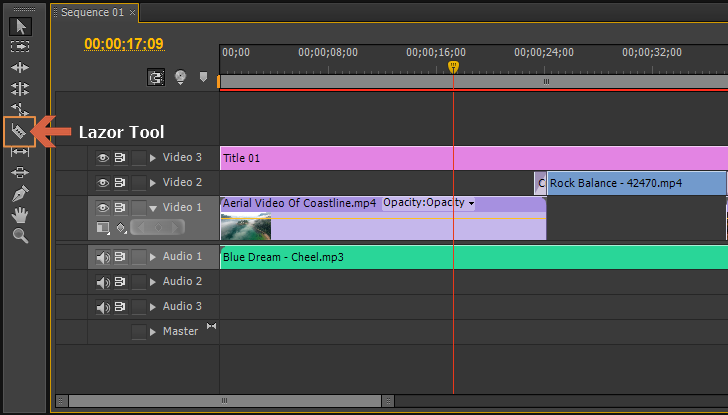Screen dimensions: 728x415
Task: Lock the Audio 2 track
Action: tap(138, 282)
